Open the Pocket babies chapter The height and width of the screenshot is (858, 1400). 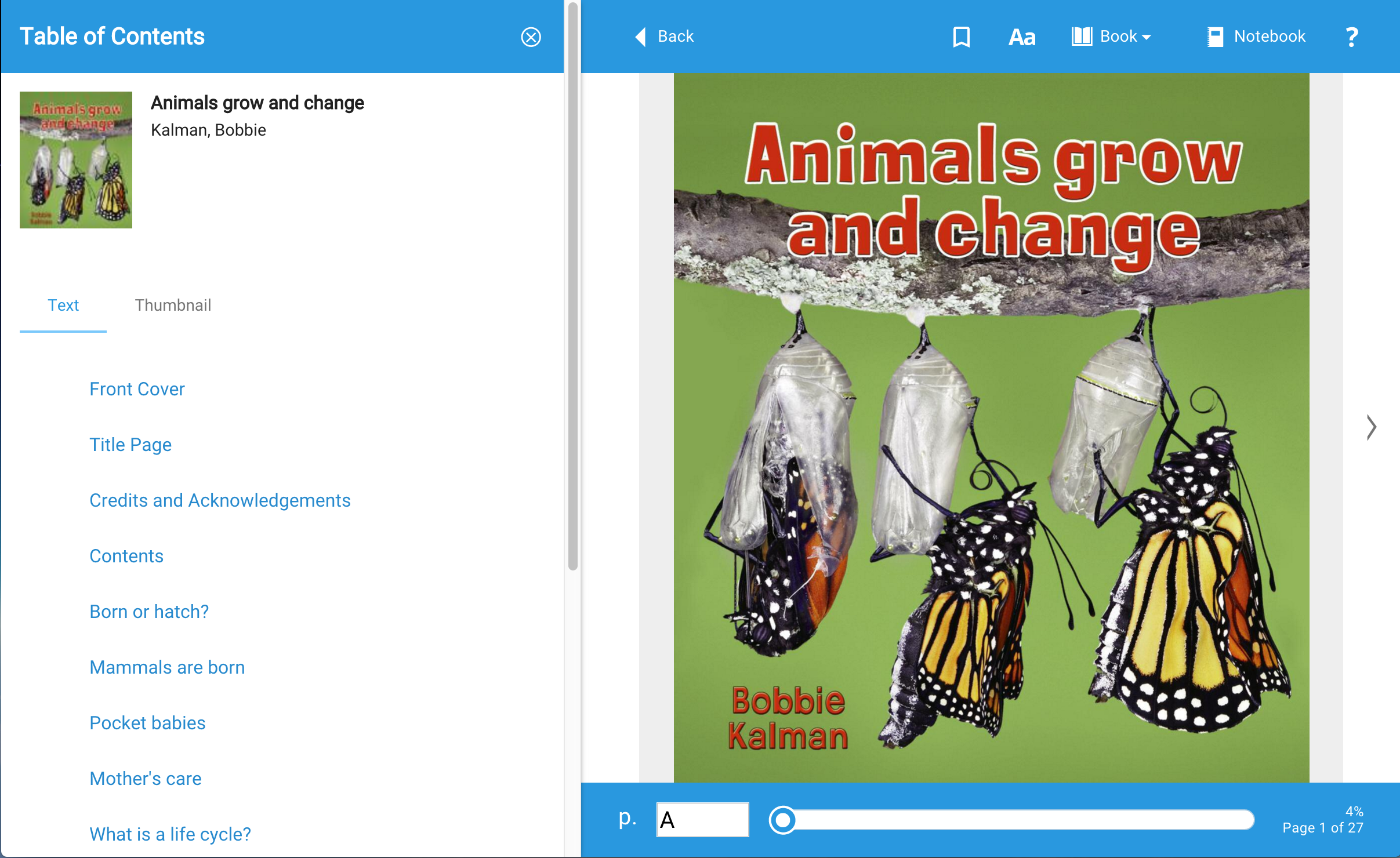pyautogui.click(x=147, y=723)
